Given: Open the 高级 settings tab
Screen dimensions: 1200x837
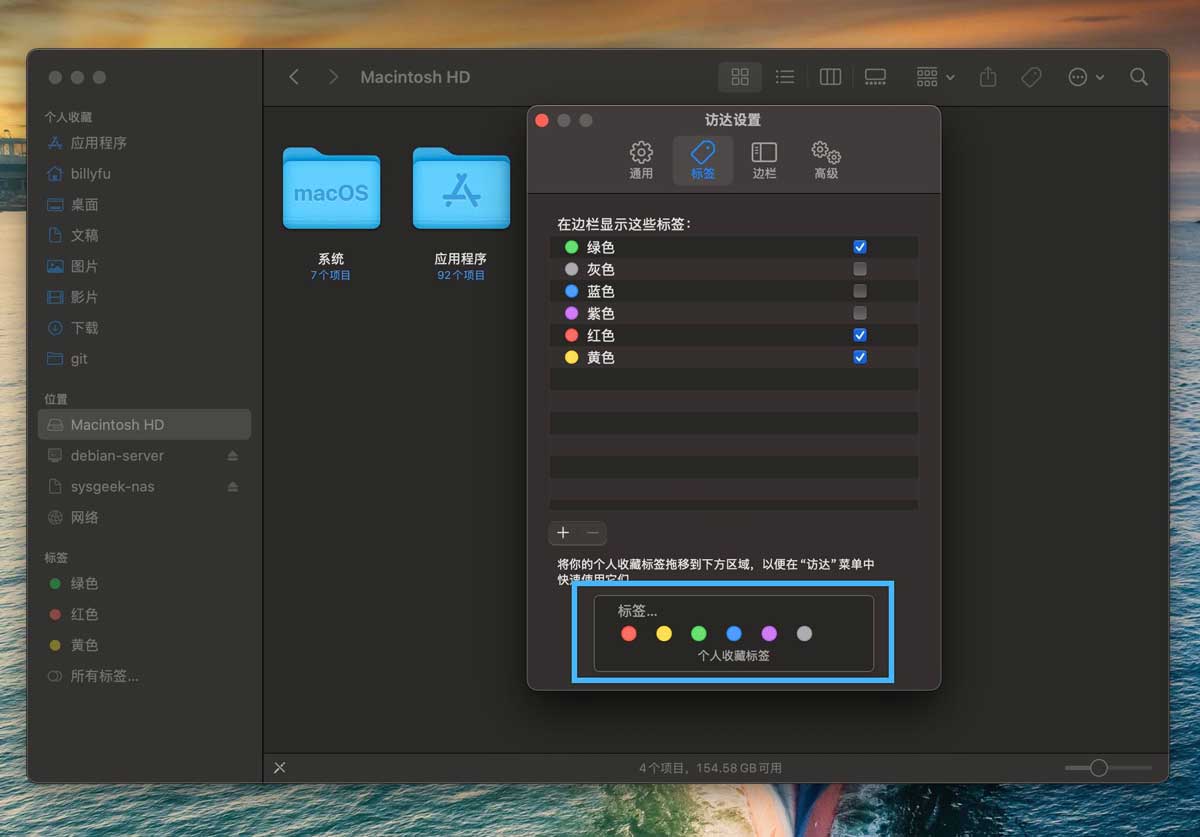Looking at the screenshot, I should 826,159.
